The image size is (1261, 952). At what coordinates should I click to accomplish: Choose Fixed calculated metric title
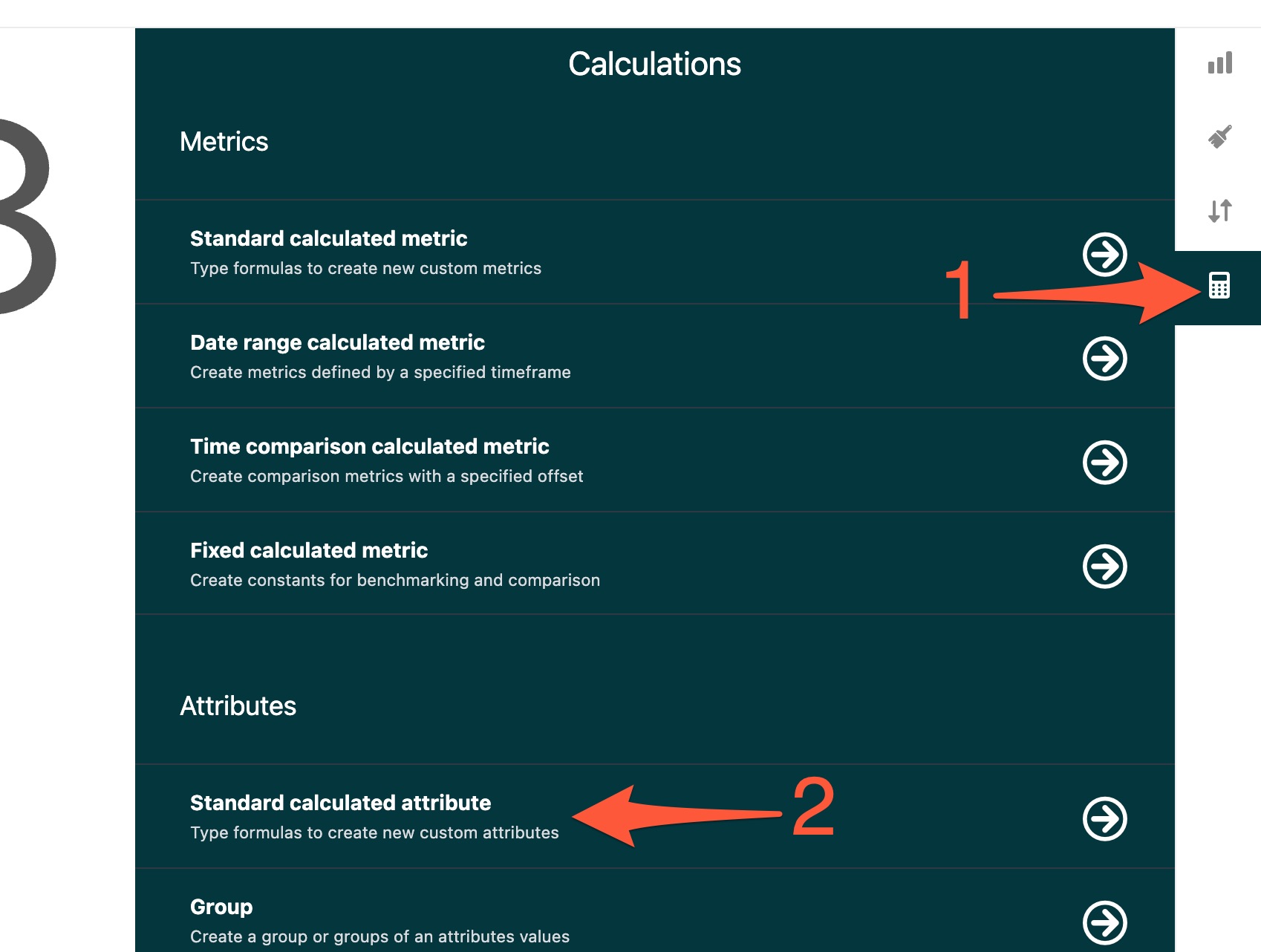click(309, 550)
